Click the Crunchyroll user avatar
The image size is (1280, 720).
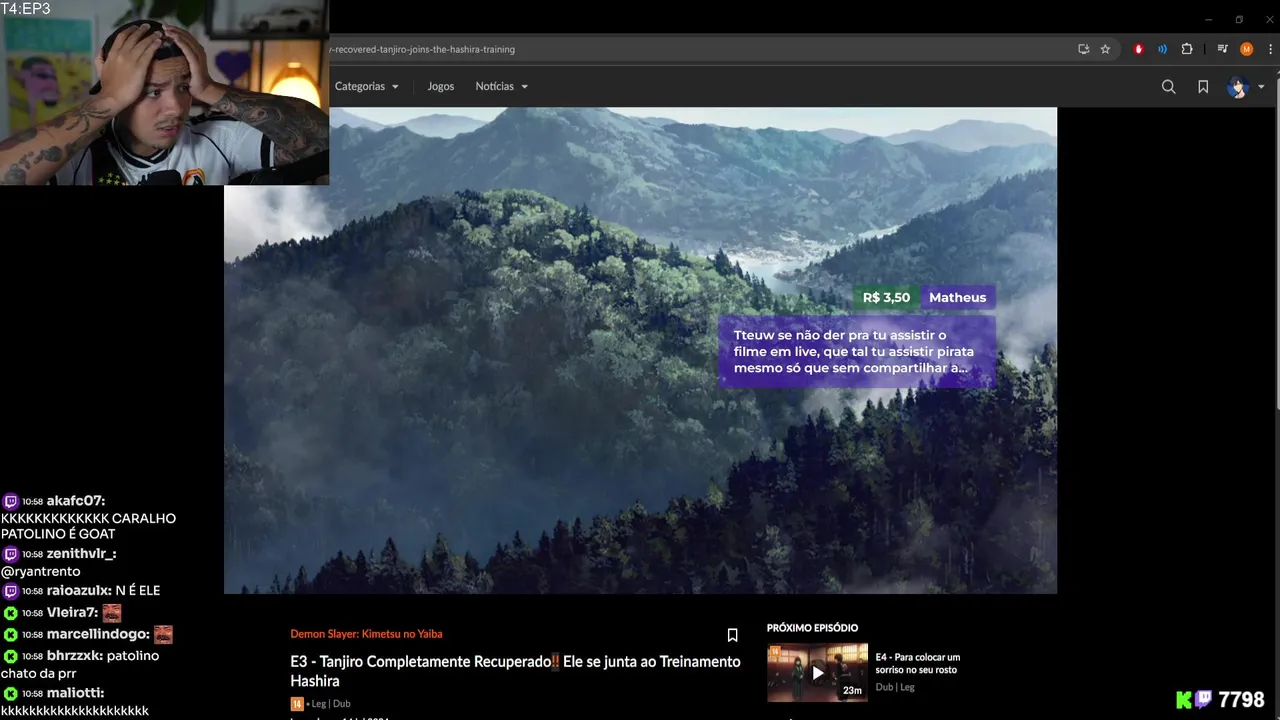point(1238,87)
